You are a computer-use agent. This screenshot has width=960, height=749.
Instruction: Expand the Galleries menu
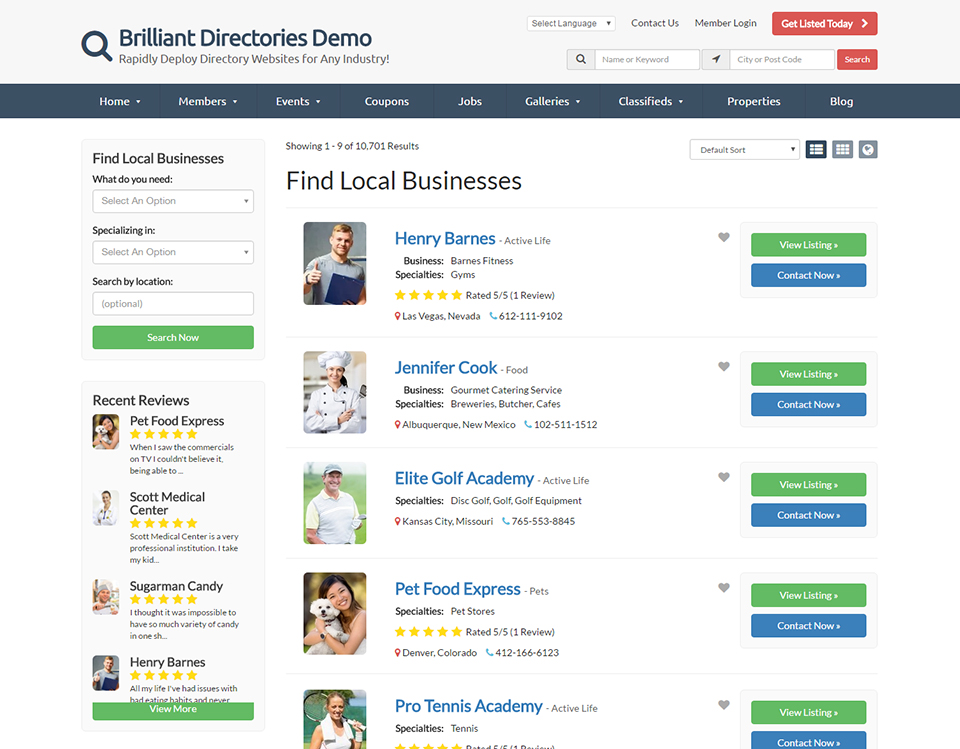(x=552, y=102)
